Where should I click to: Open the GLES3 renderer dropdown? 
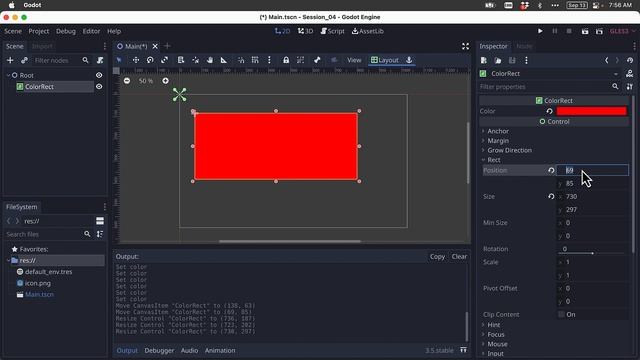click(623, 31)
